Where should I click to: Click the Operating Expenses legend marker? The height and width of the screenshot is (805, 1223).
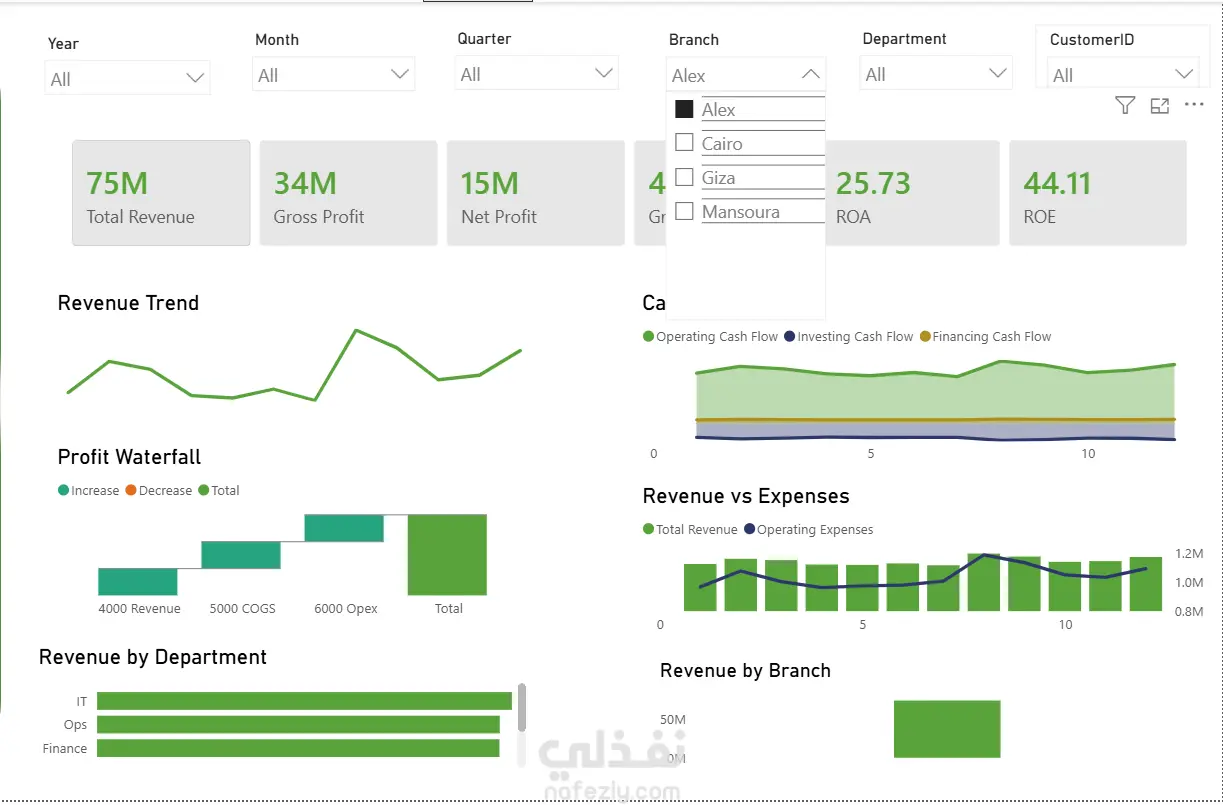point(749,530)
